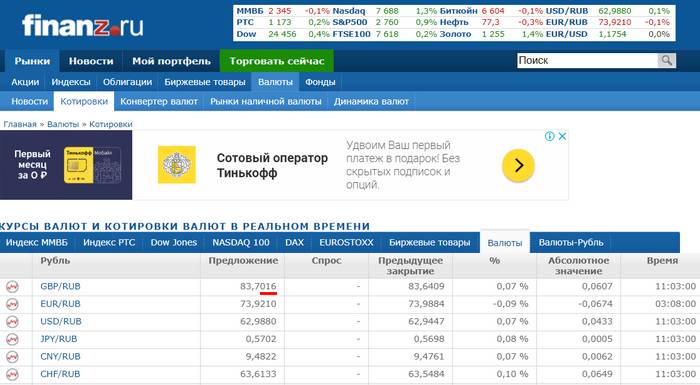This screenshot has width=700, height=385.
Task: Open the GBP/RUB currency link
Action: click(60, 286)
